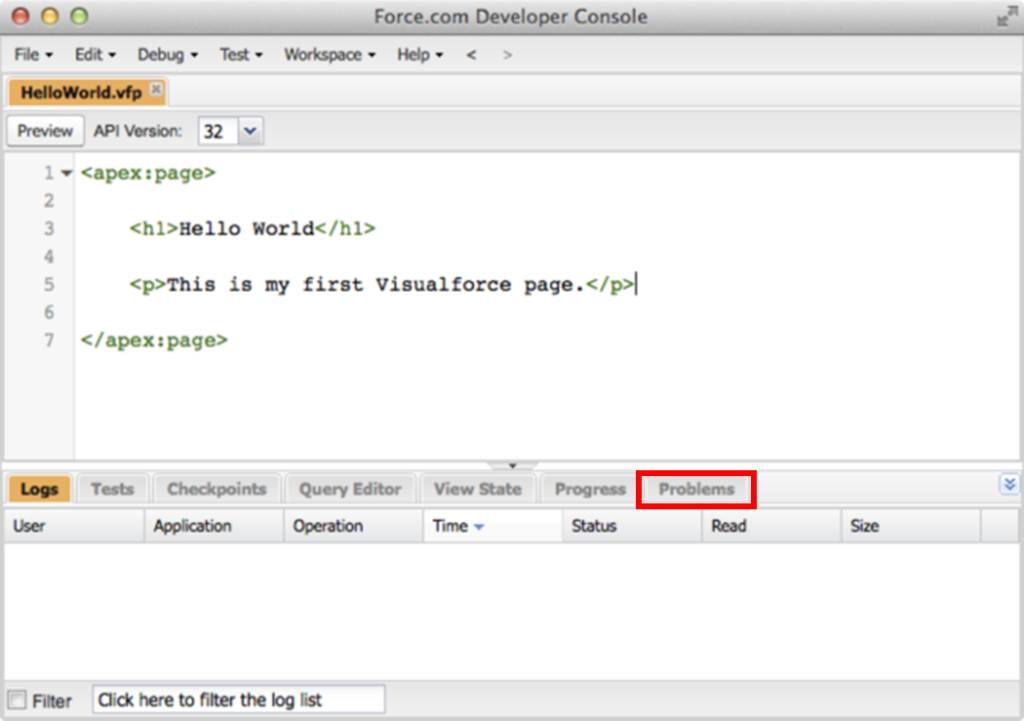Image resolution: width=1024 pixels, height=721 pixels.
Task: Collapse the panel with the double-chevron icon
Action: click(1009, 484)
